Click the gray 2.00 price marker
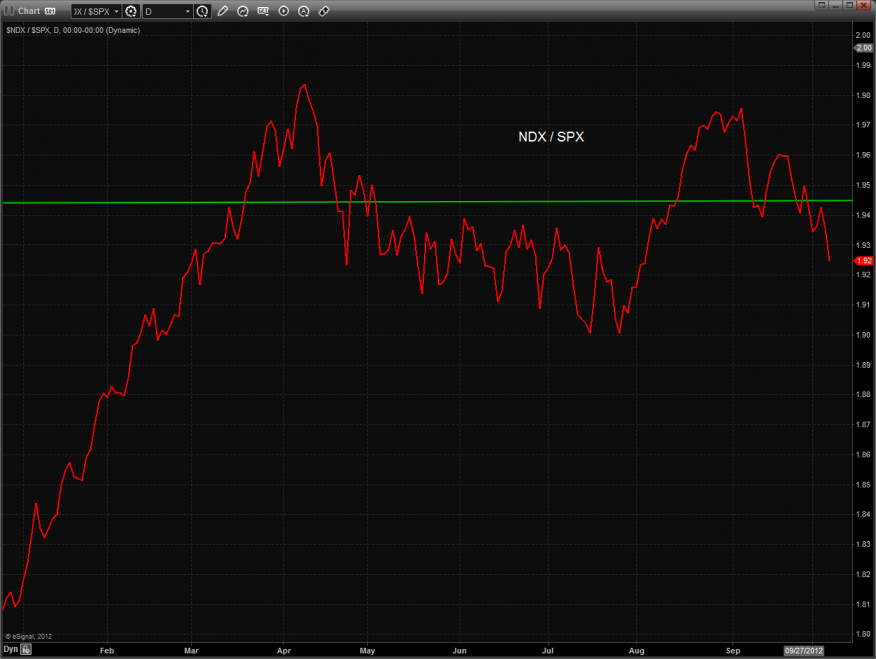 (865, 47)
